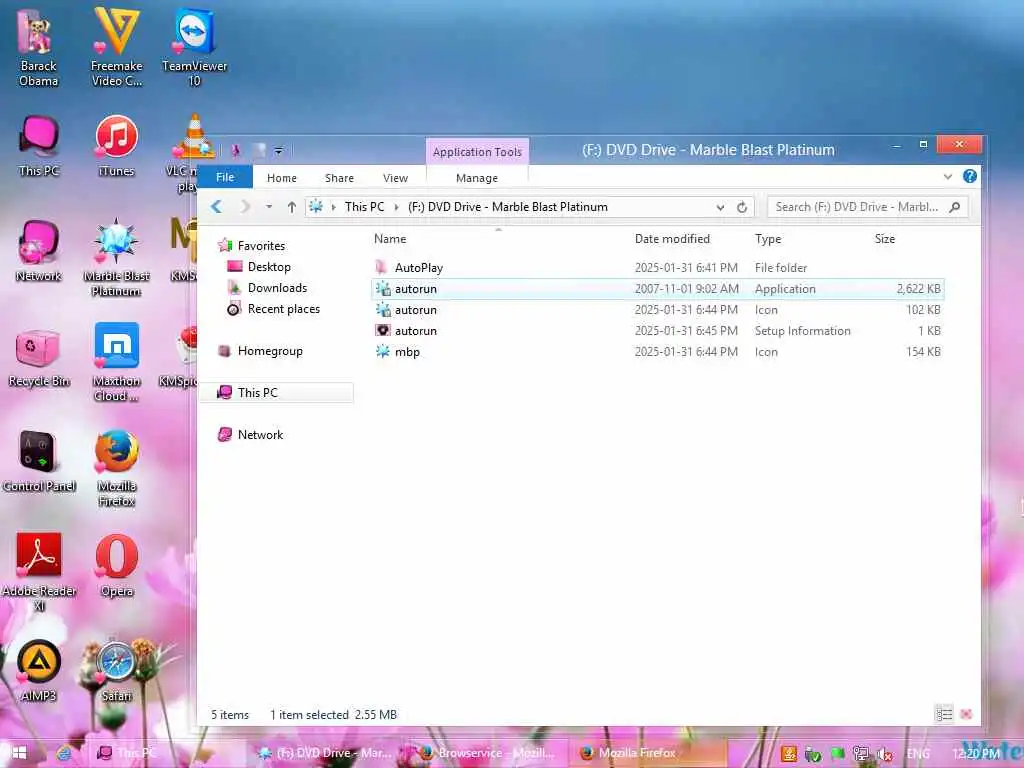
Task: Expand the ribbon with the chevron
Action: [x=948, y=176]
